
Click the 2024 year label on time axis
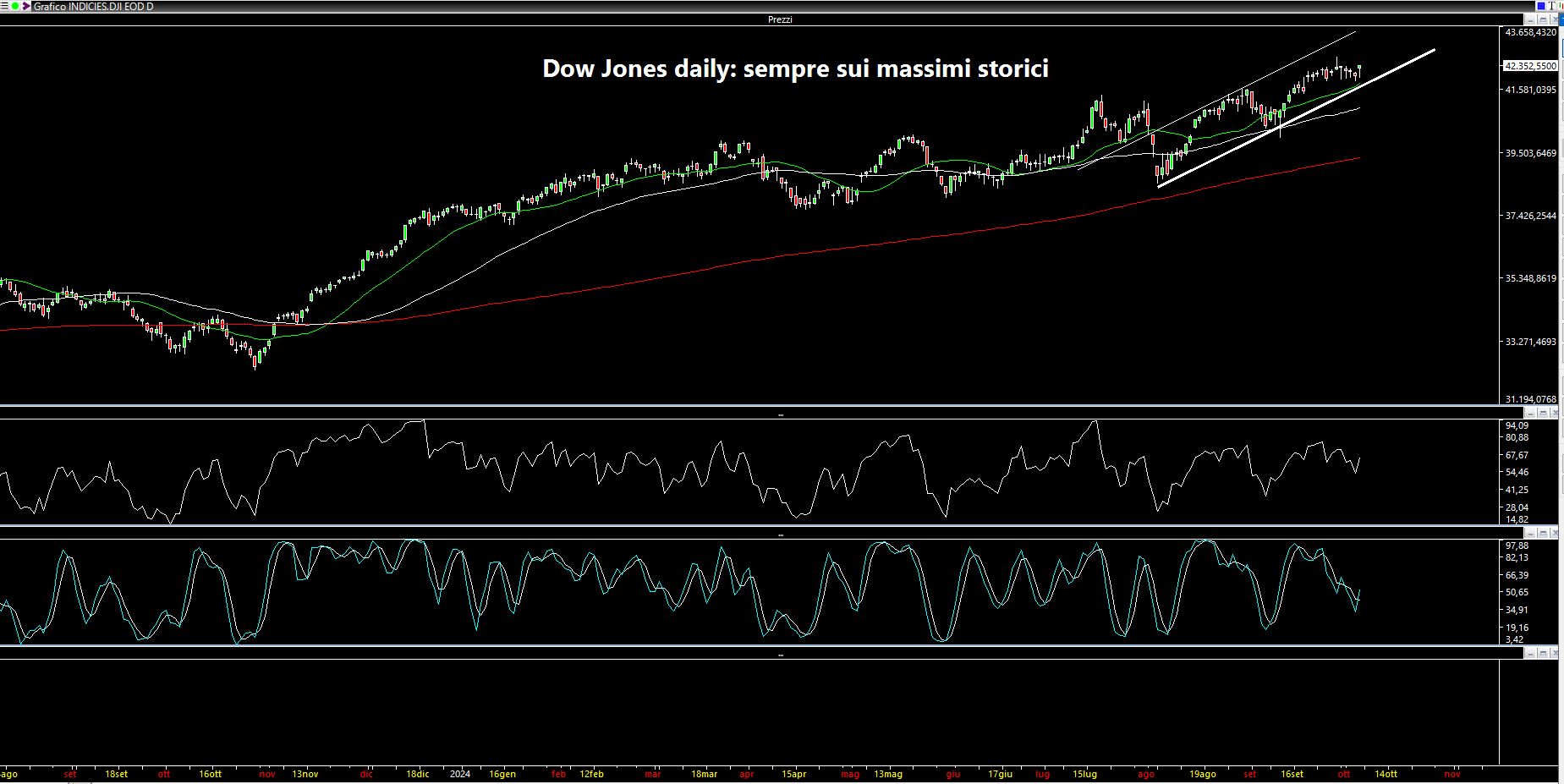tap(459, 774)
